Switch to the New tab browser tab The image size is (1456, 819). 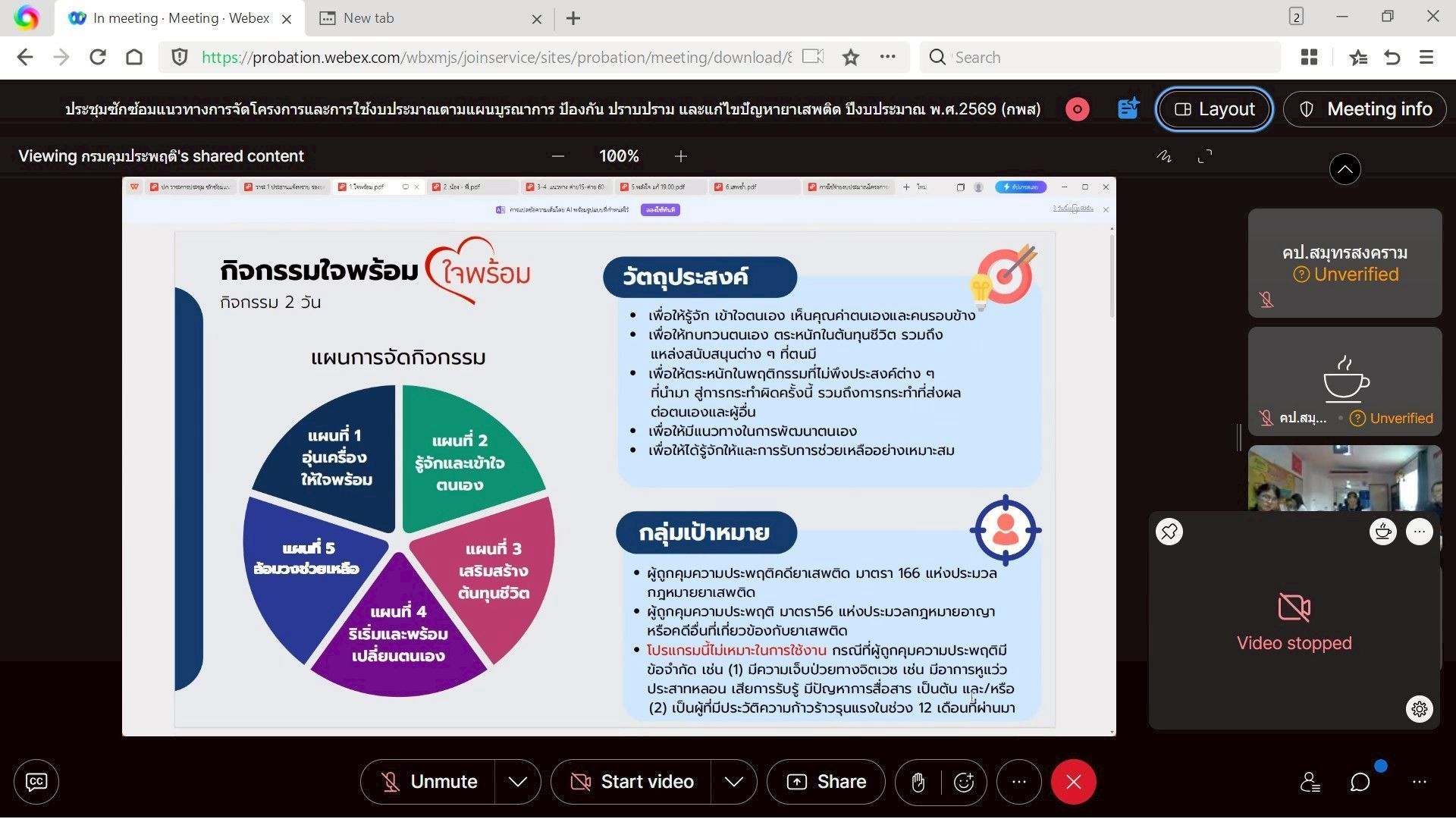pyautogui.click(x=369, y=18)
